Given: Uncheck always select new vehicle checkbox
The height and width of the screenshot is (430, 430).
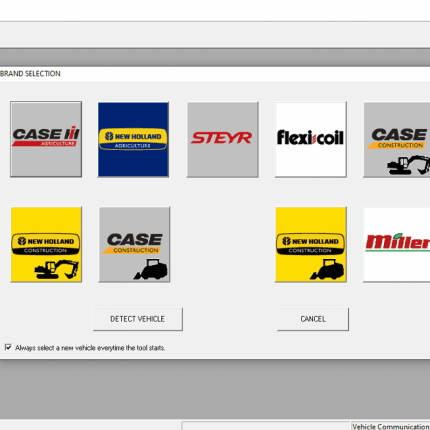Looking at the screenshot, I should [x=8, y=347].
